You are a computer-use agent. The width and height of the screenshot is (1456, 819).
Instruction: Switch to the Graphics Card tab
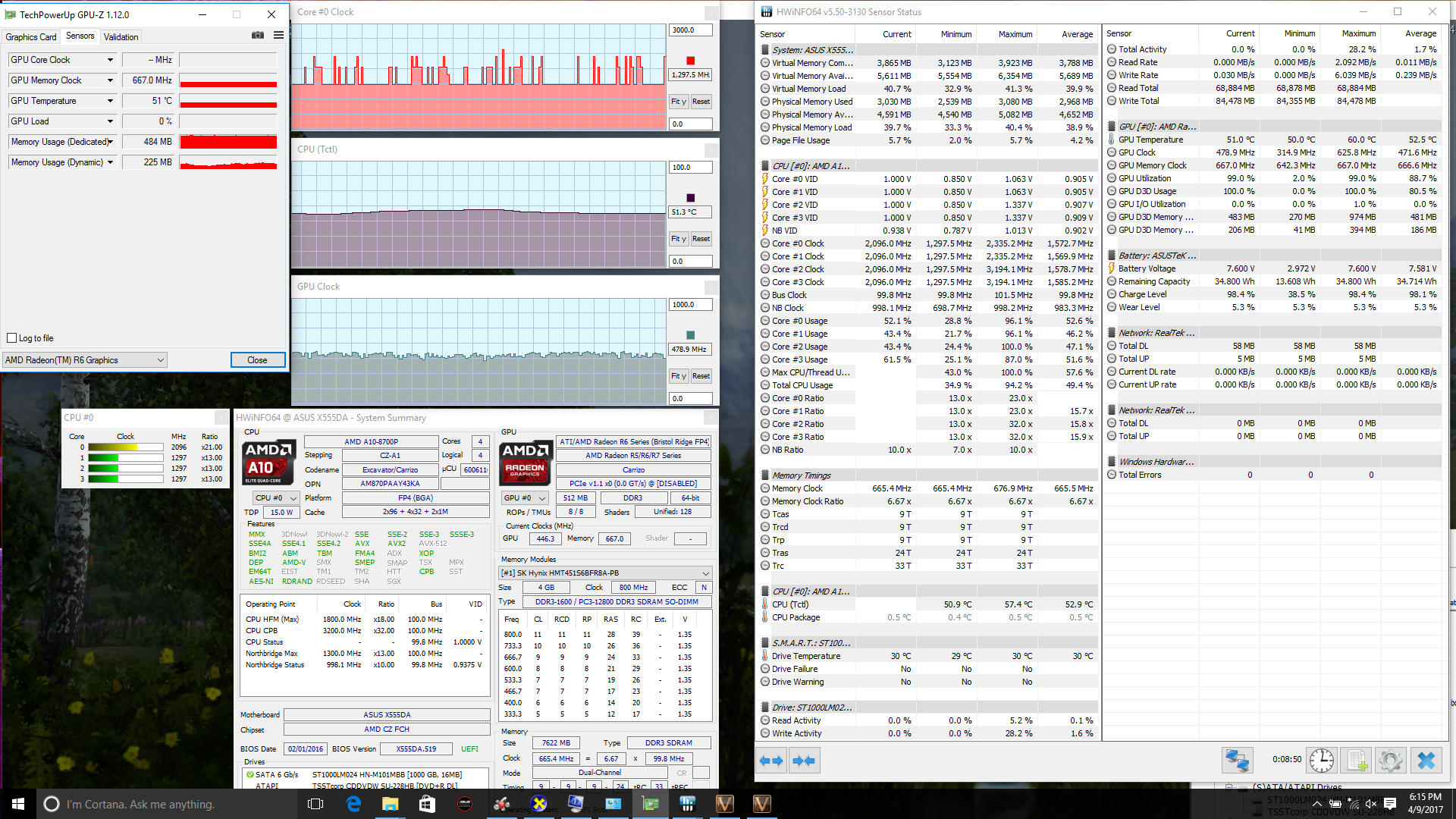click(31, 37)
